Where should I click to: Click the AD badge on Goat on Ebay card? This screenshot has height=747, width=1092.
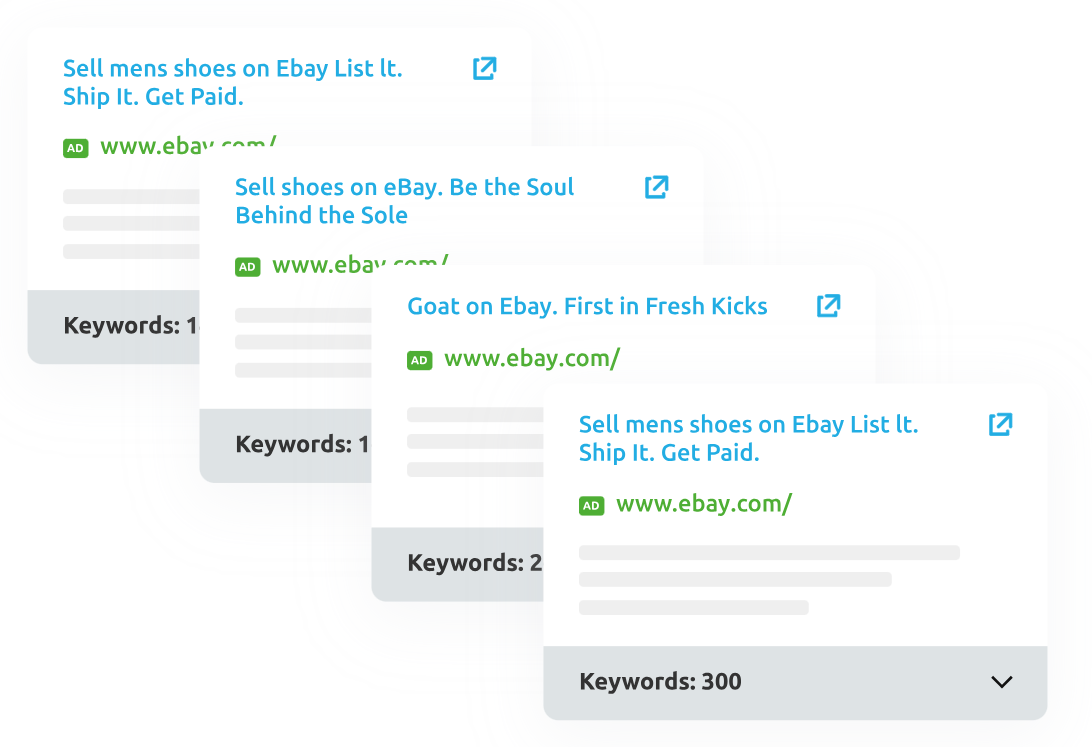click(419, 360)
